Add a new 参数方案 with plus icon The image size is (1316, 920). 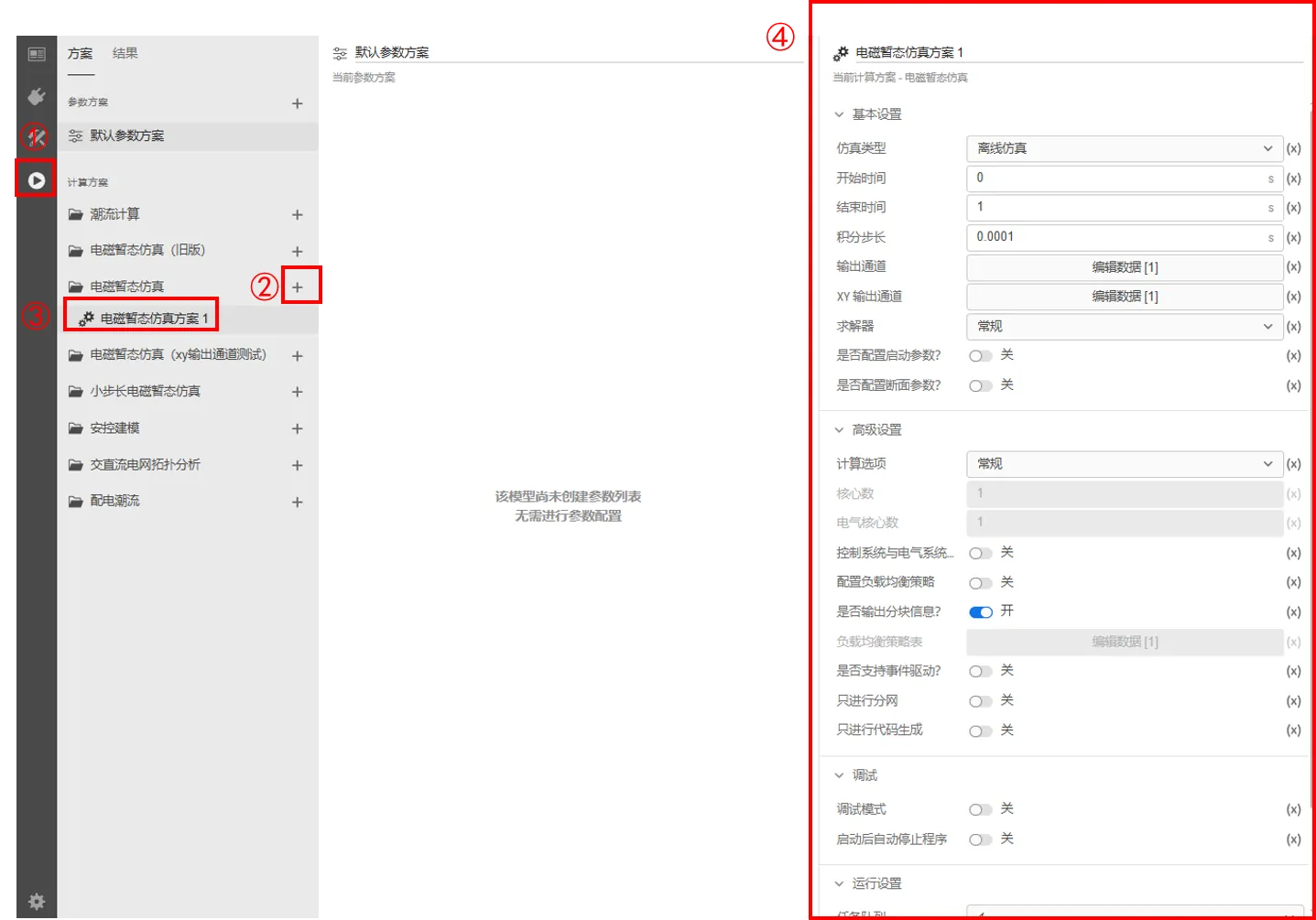click(x=298, y=103)
